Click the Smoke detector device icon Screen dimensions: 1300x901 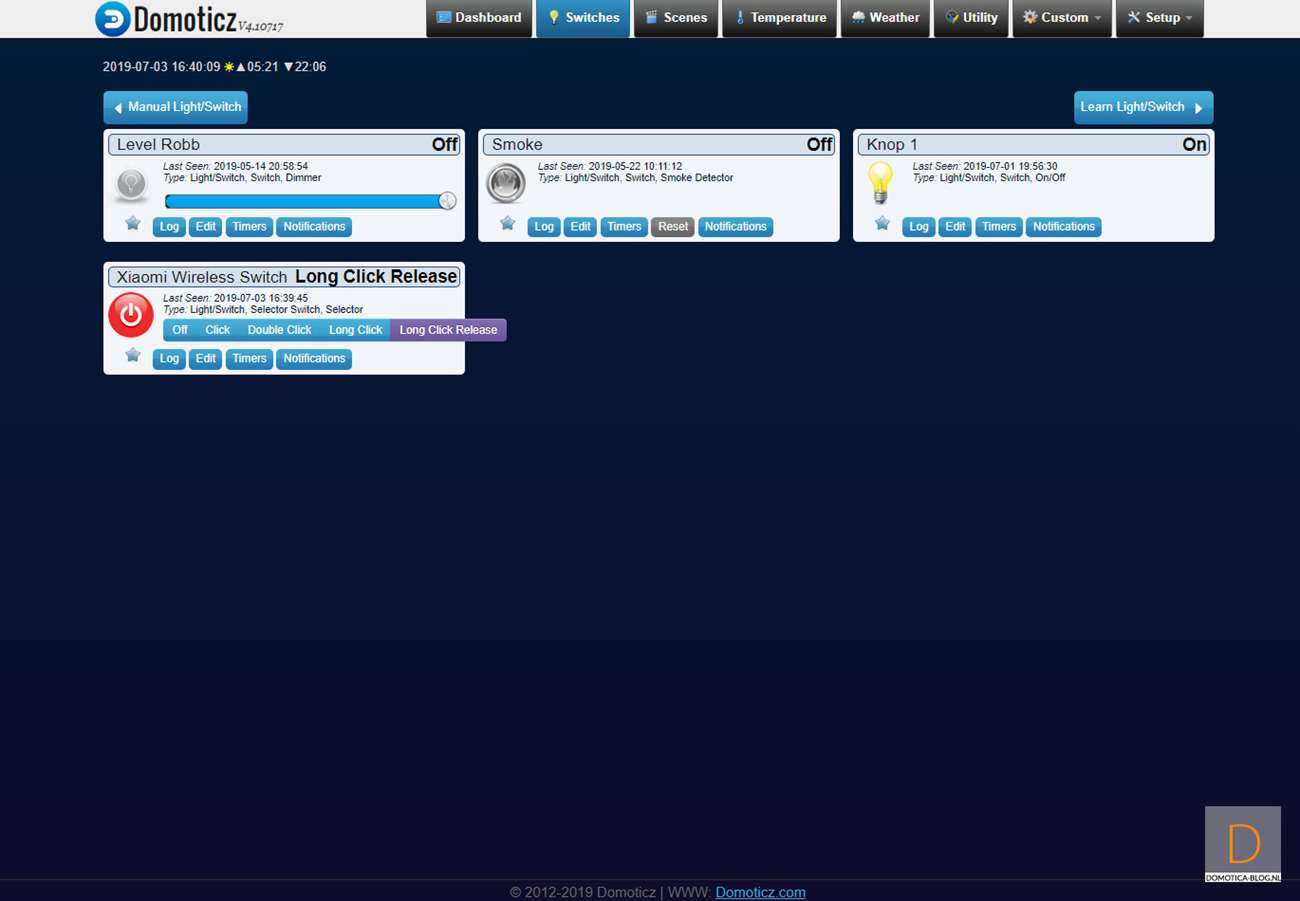point(505,184)
